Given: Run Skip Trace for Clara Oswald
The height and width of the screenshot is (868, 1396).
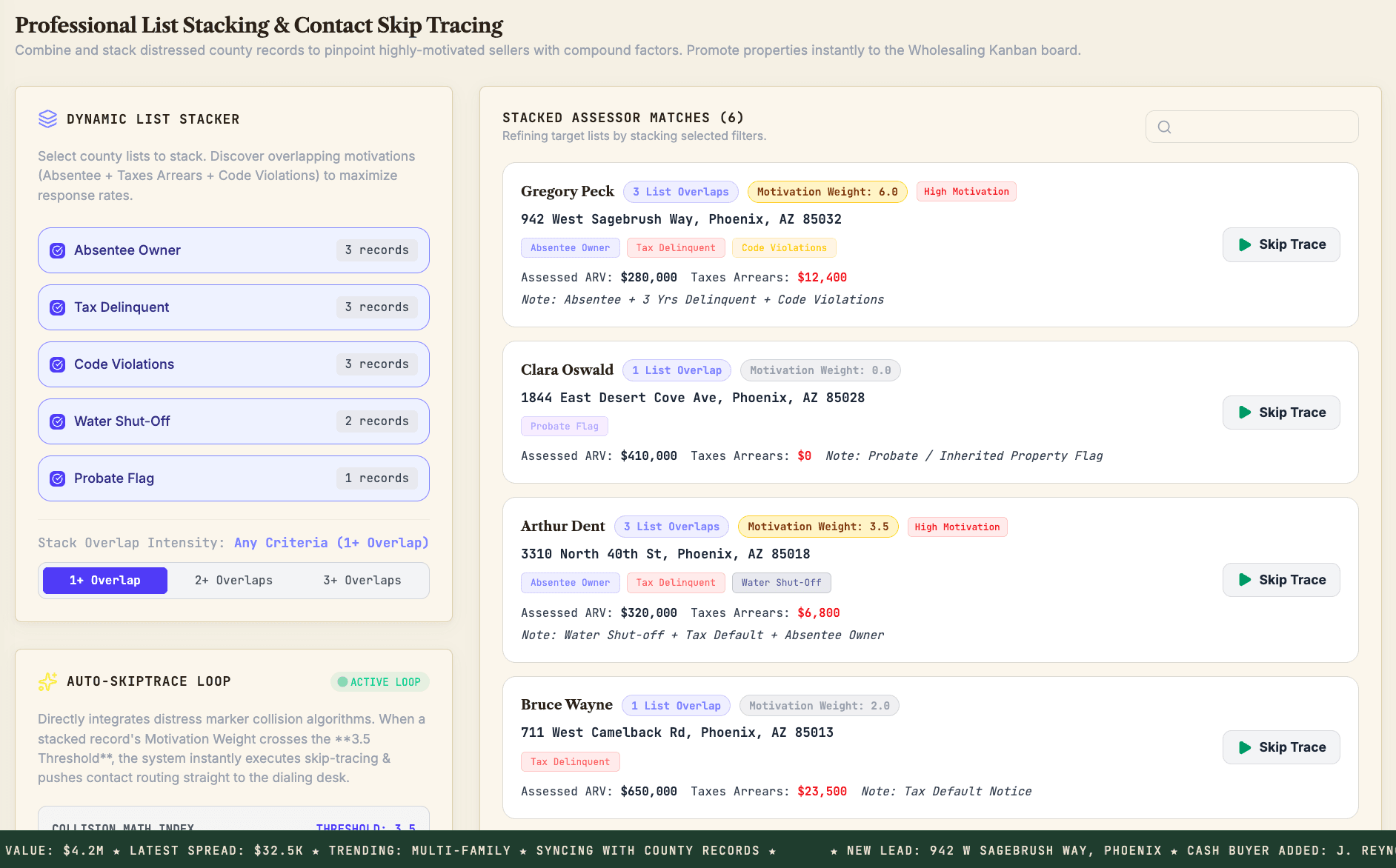Looking at the screenshot, I should [1281, 413].
